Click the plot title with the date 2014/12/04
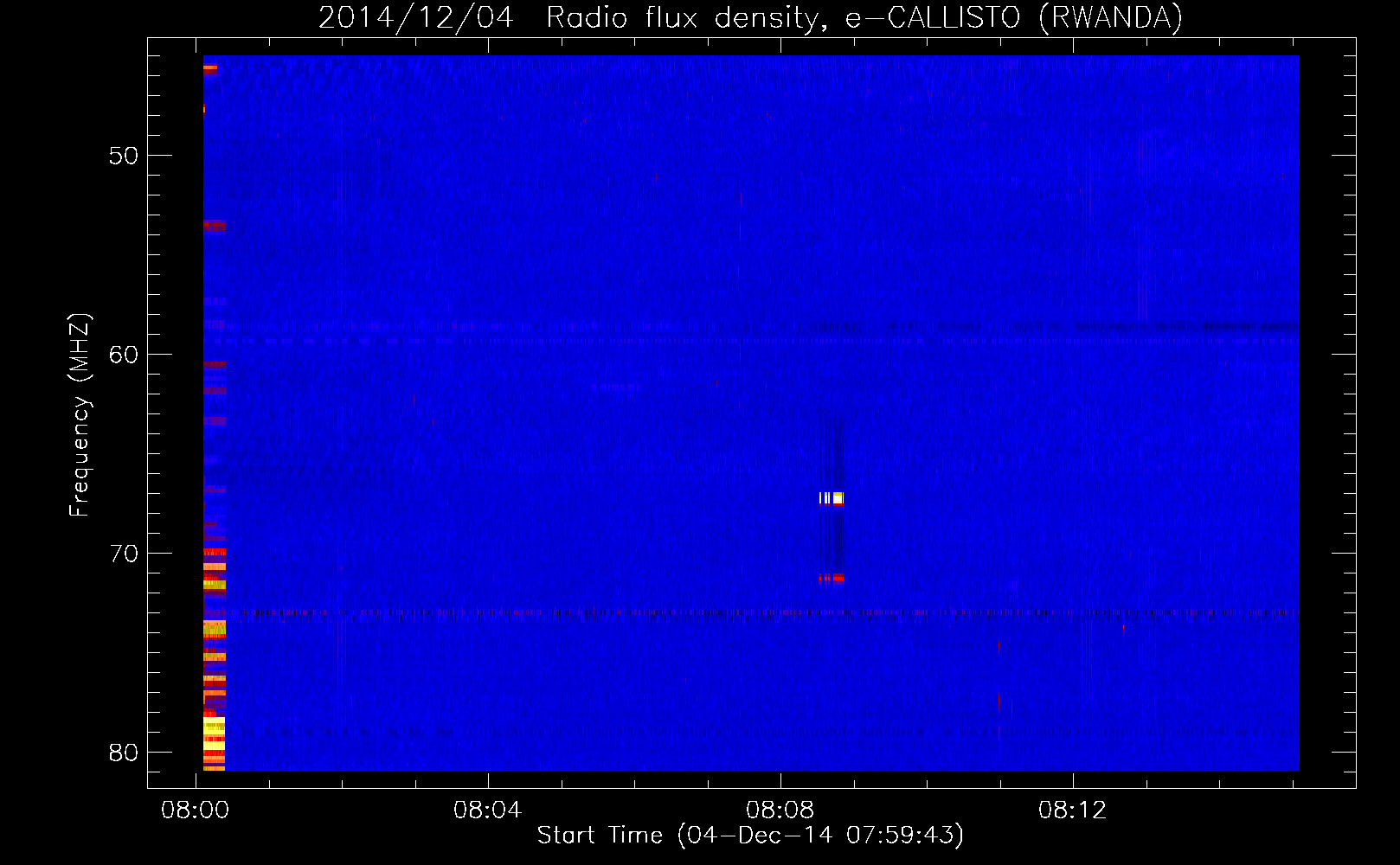Viewport: 1400px width, 865px height. (x=750, y=18)
